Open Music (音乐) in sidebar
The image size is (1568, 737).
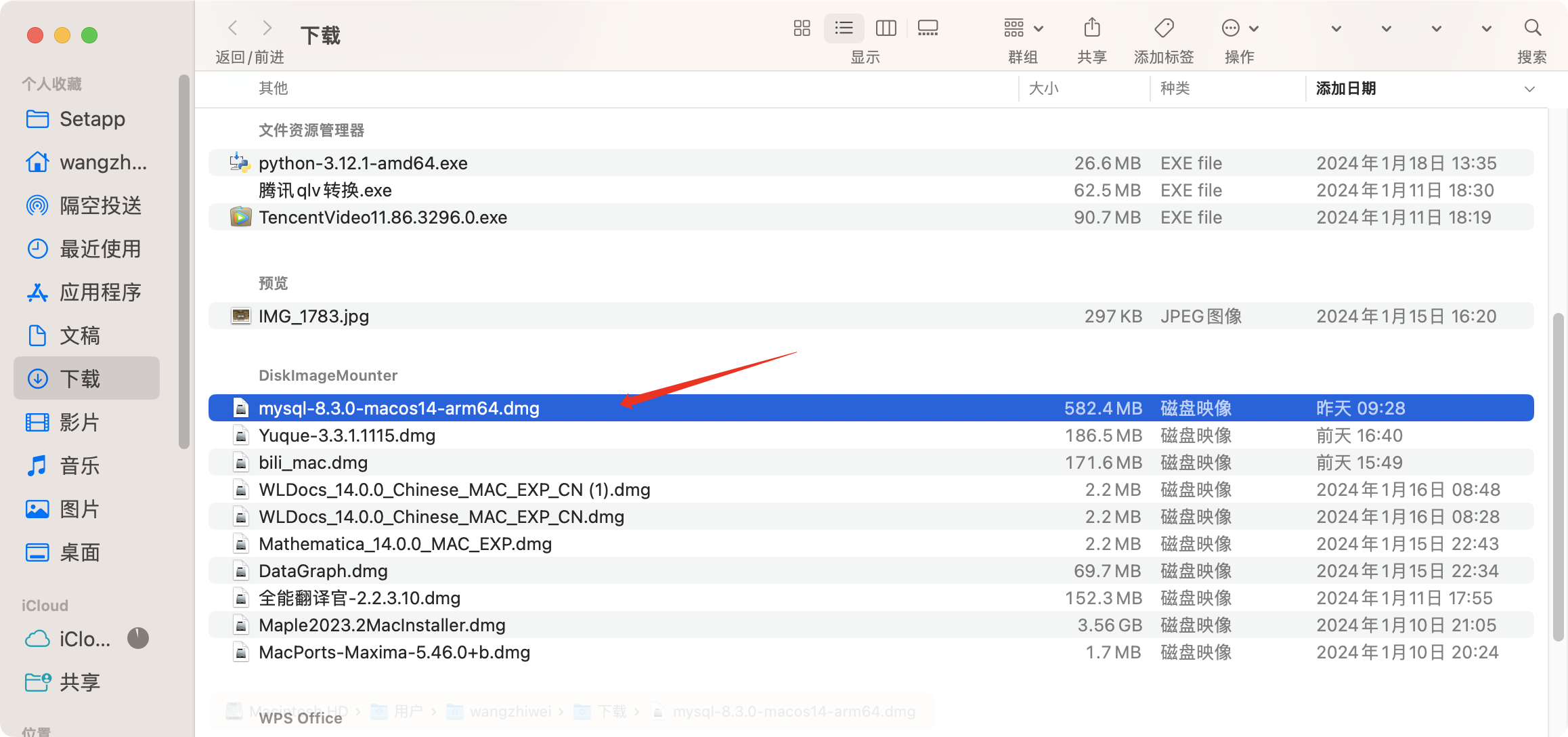tap(87, 466)
